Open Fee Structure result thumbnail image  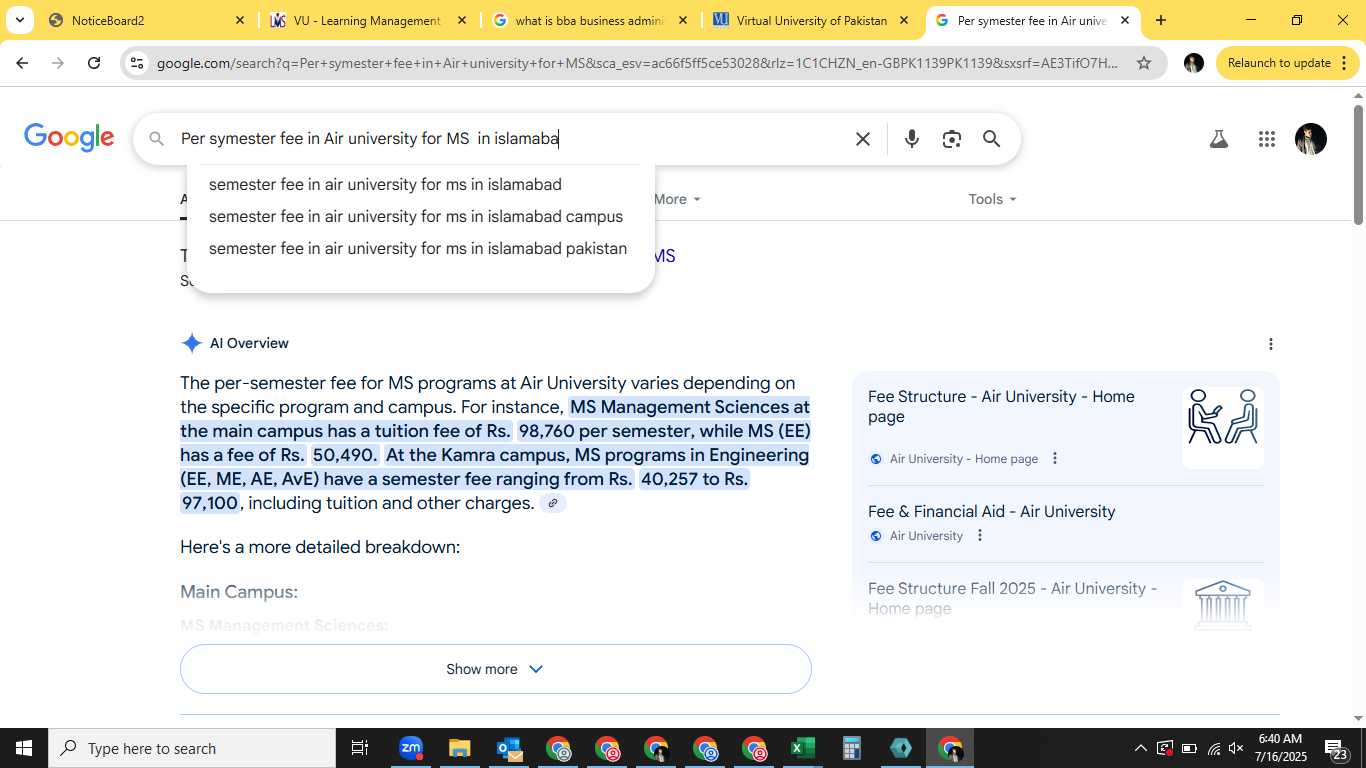coord(1223,428)
